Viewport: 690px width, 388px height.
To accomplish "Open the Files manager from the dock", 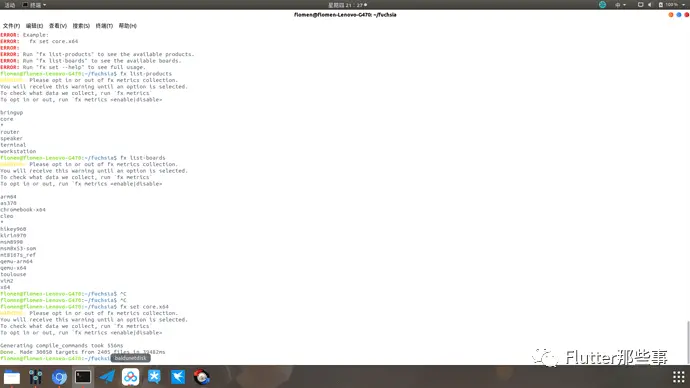I will pos(12,377).
